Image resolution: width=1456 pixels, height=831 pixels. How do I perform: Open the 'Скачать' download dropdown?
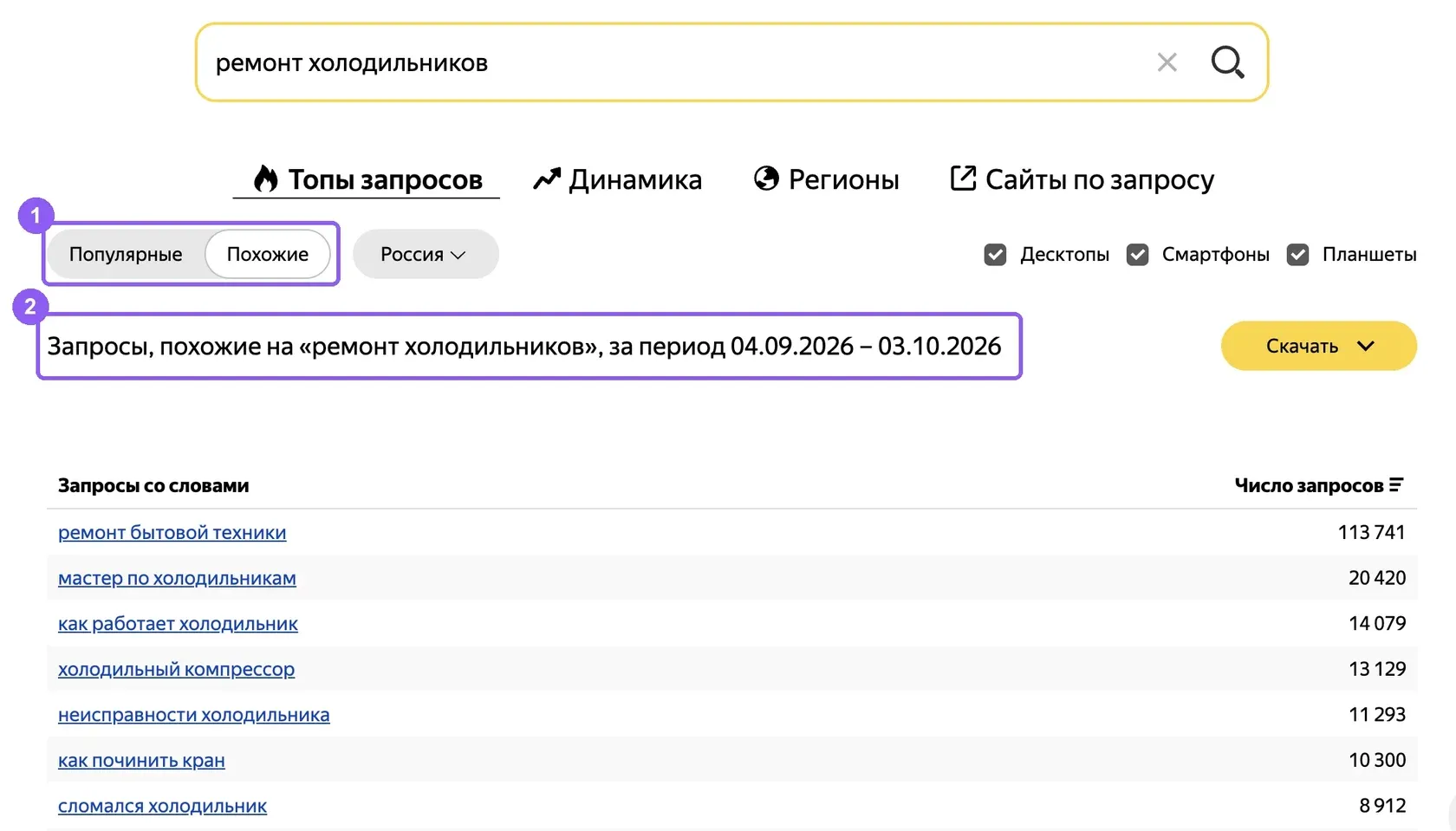pos(1318,346)
